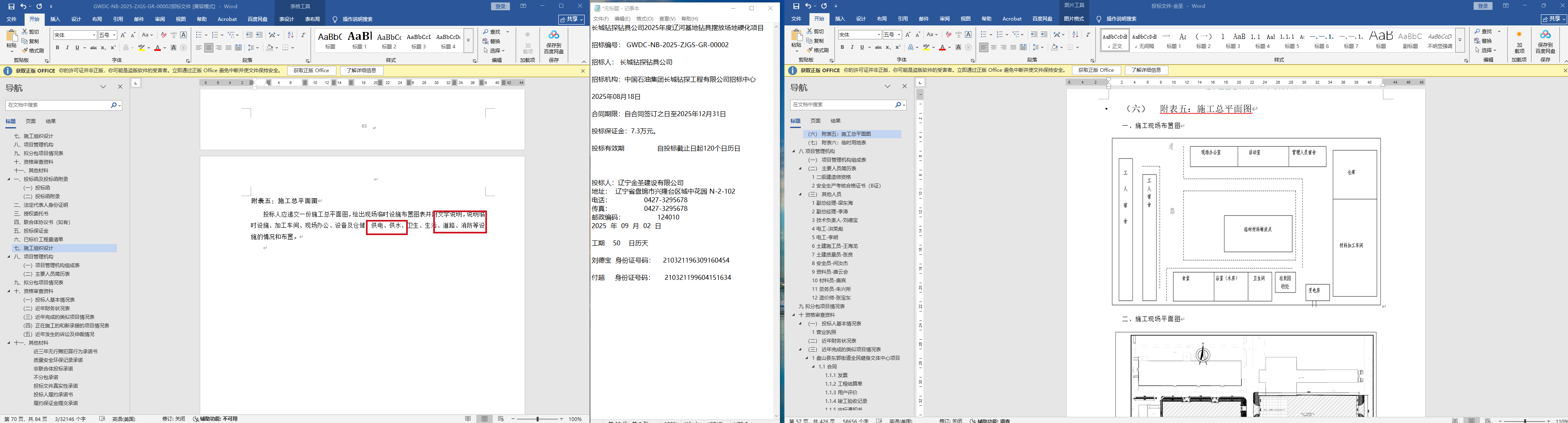
Task: Open the font color arrow in the left Word ribbon
Action: click(165, 48)
